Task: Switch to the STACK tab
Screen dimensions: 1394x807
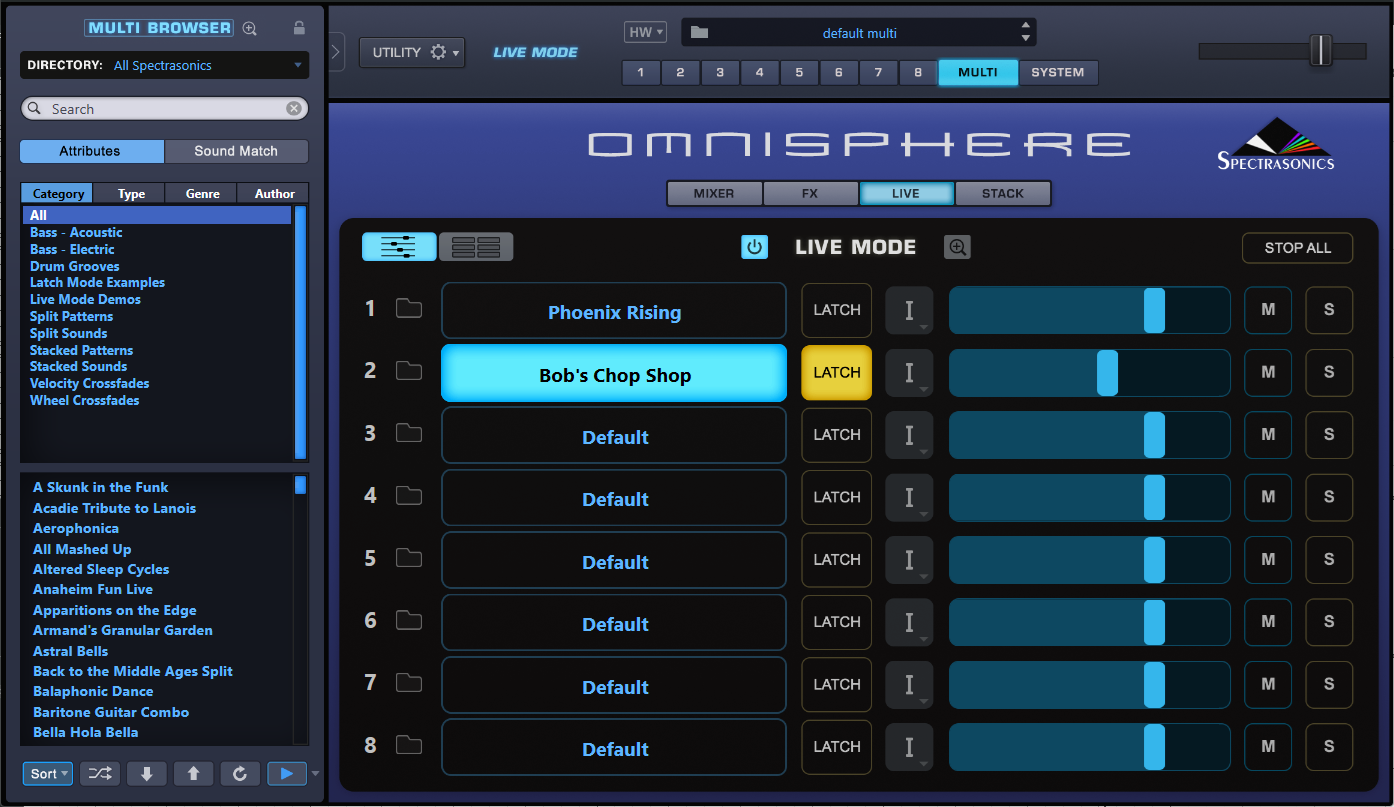Action: [1003, 193]
